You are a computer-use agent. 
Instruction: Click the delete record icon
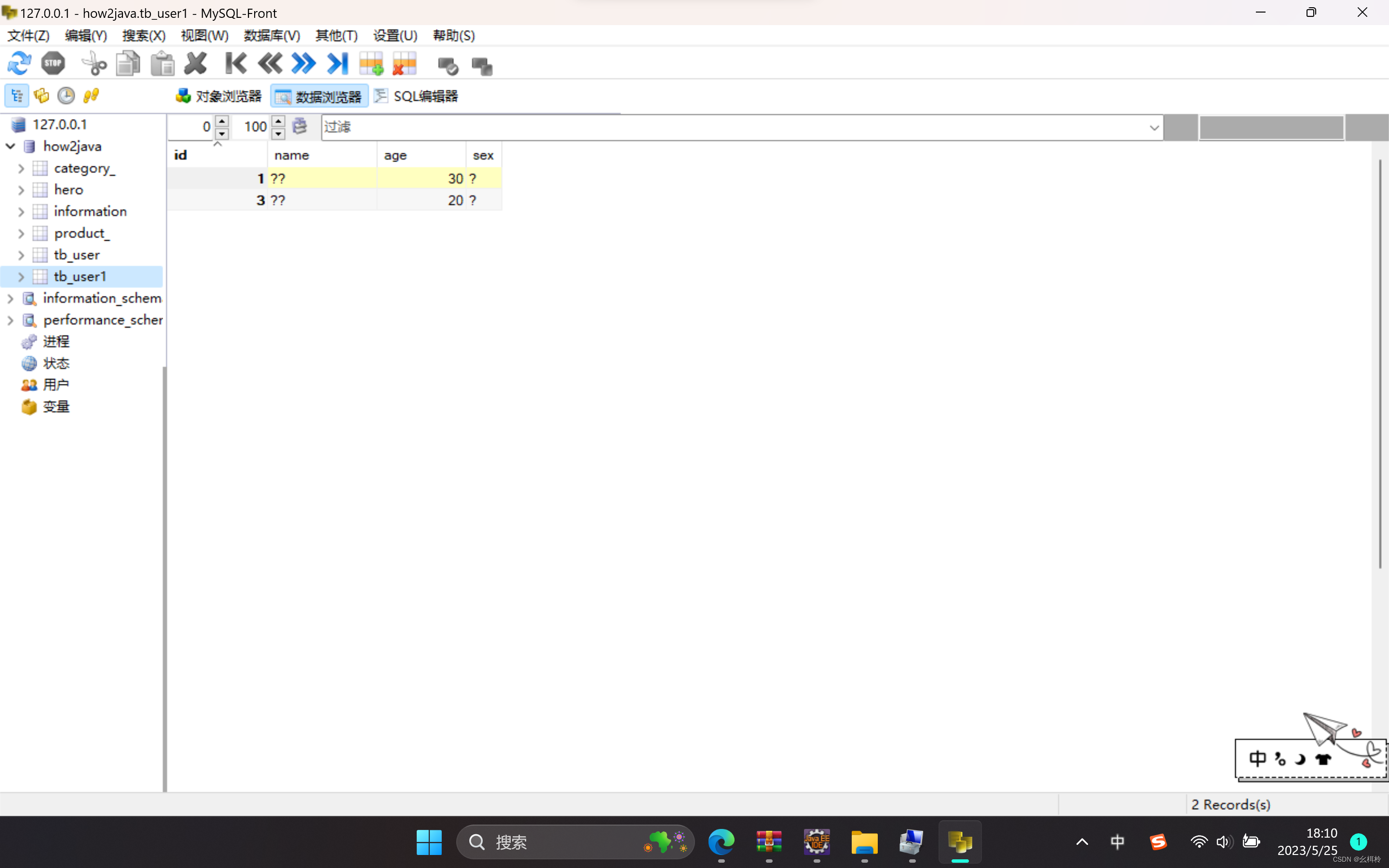[x=405, y=64]
